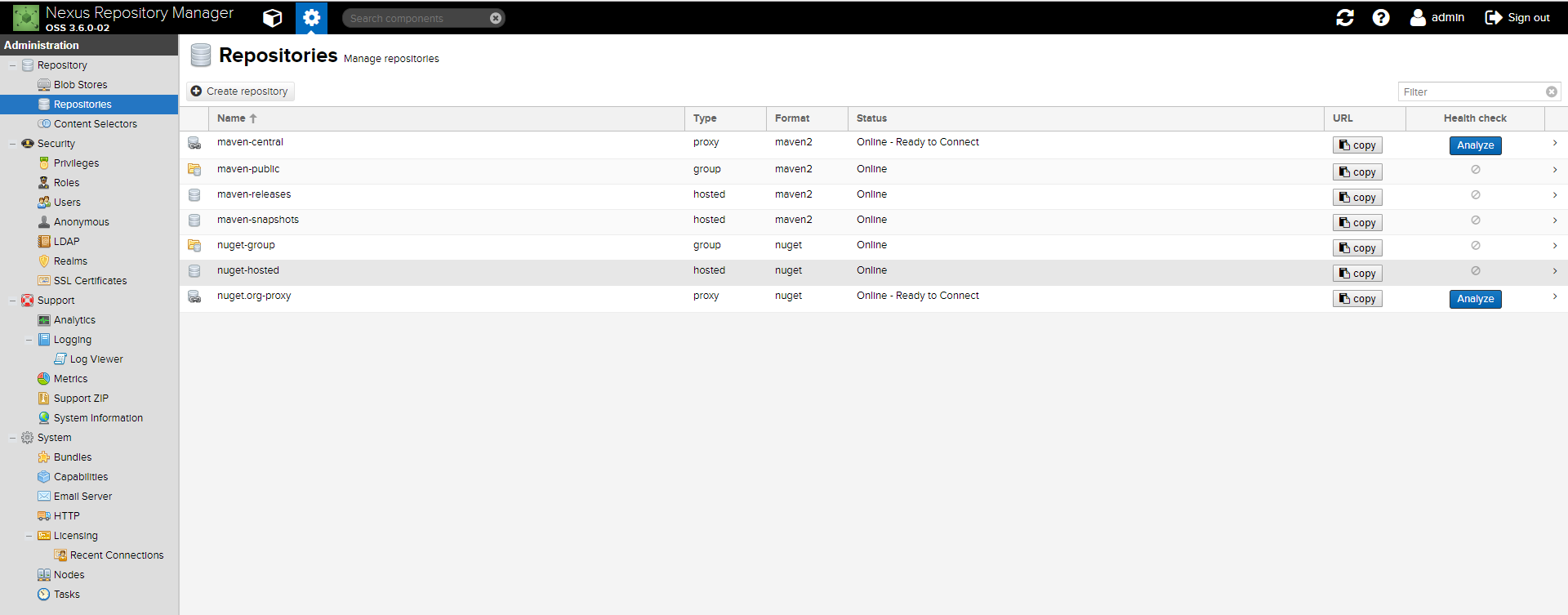The image size is (1568, 615).
Task: Copy URL of nuget-hosted
Action: 1357,274
